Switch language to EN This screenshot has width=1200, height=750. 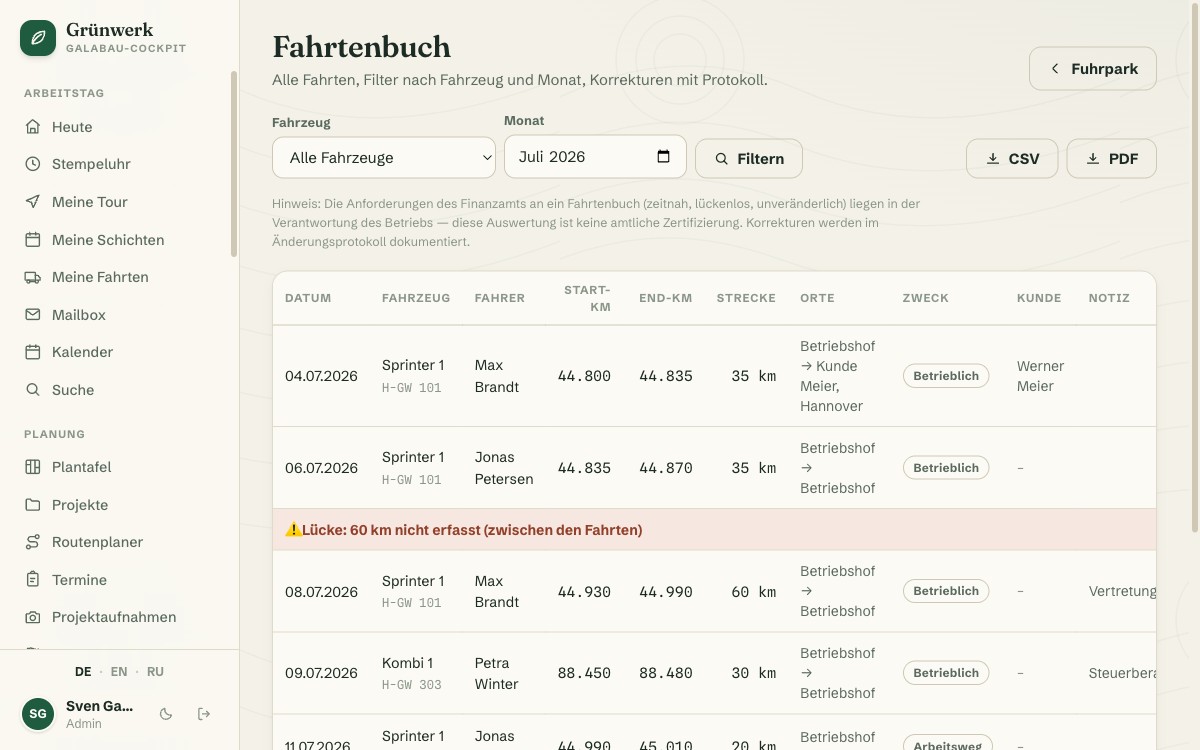[x=119, y=672]
